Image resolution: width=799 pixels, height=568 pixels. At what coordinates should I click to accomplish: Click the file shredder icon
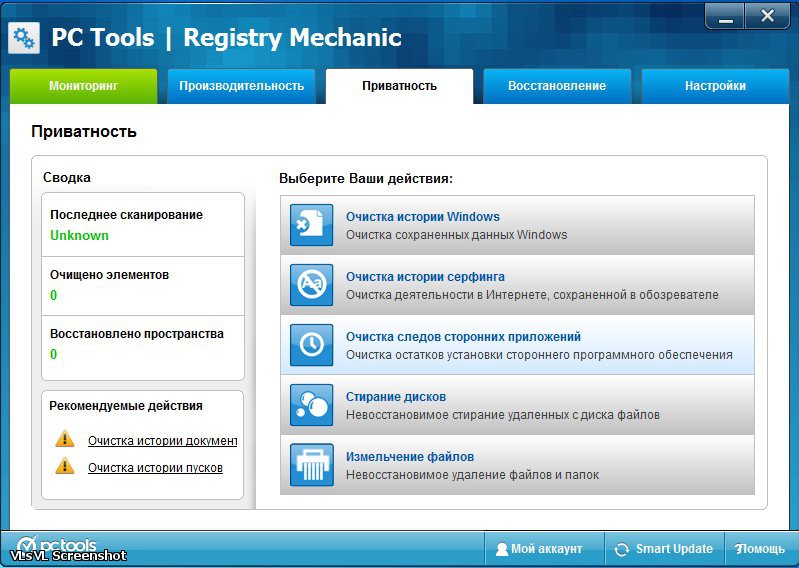click(x=311, y=465)
